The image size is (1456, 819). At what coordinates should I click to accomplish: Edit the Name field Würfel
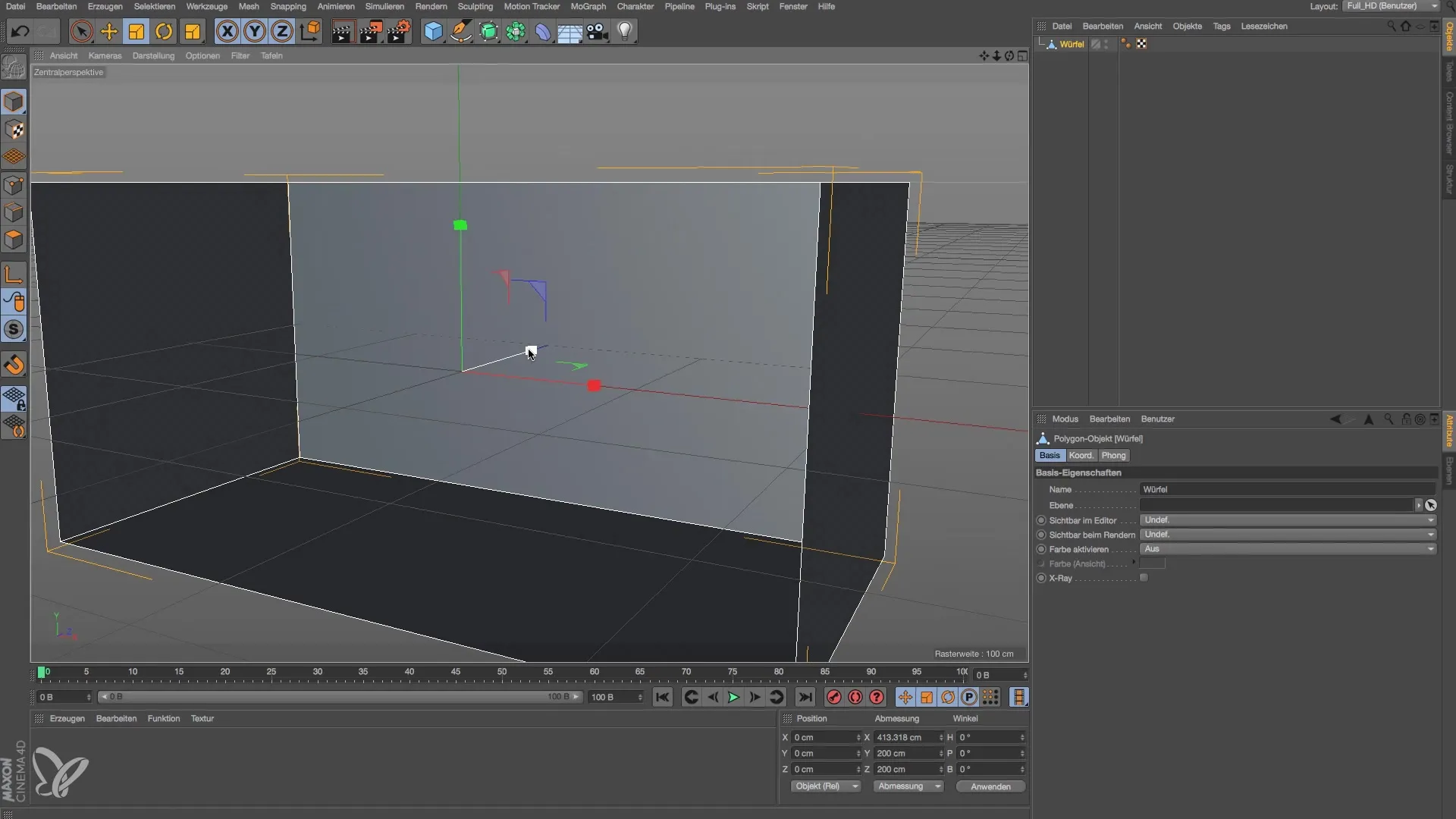[x=1287, y=489]
